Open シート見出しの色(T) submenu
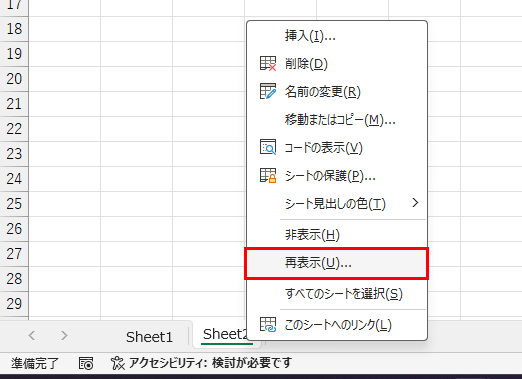Screen dimensions: 522x379 click(x=337, y=203)
